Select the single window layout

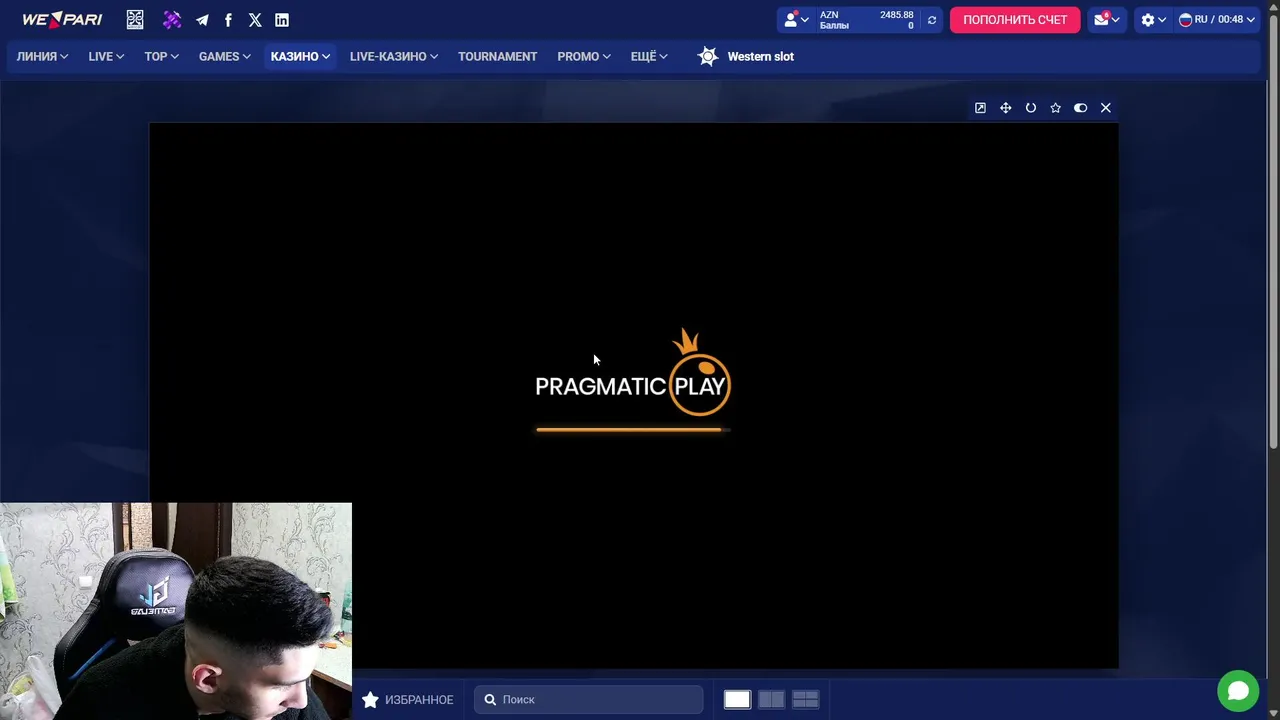pos(737,700)
